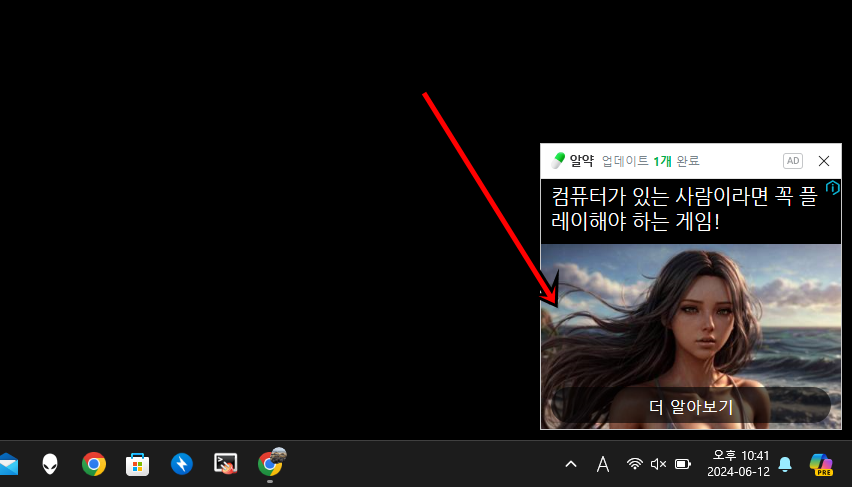
Task: Click the 알약 pill logo icon
Action: pyautogui.click(x=558, y=160)
